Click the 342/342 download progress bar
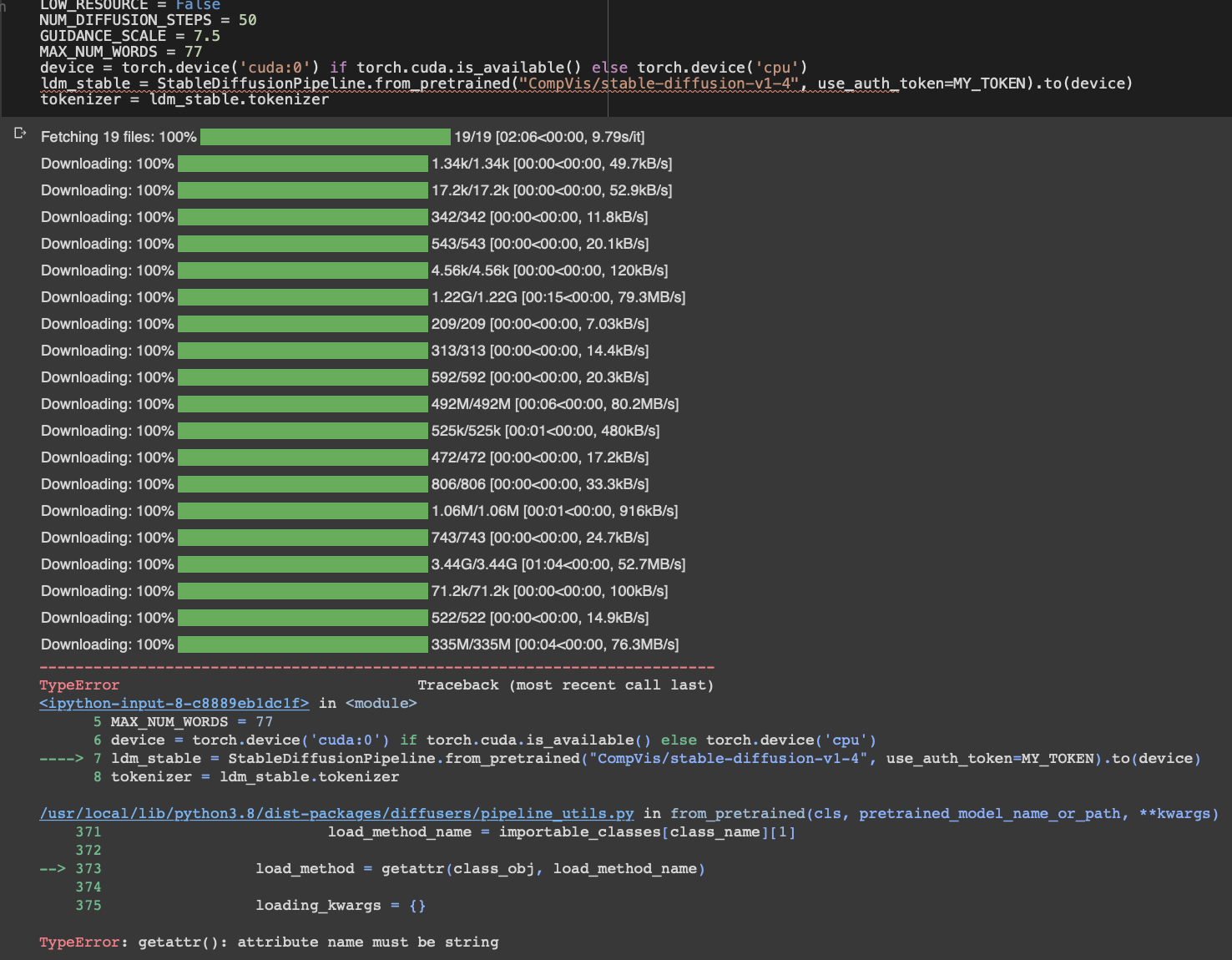Viewport: 1232px width, 960px height. click(x=303, y=217)
